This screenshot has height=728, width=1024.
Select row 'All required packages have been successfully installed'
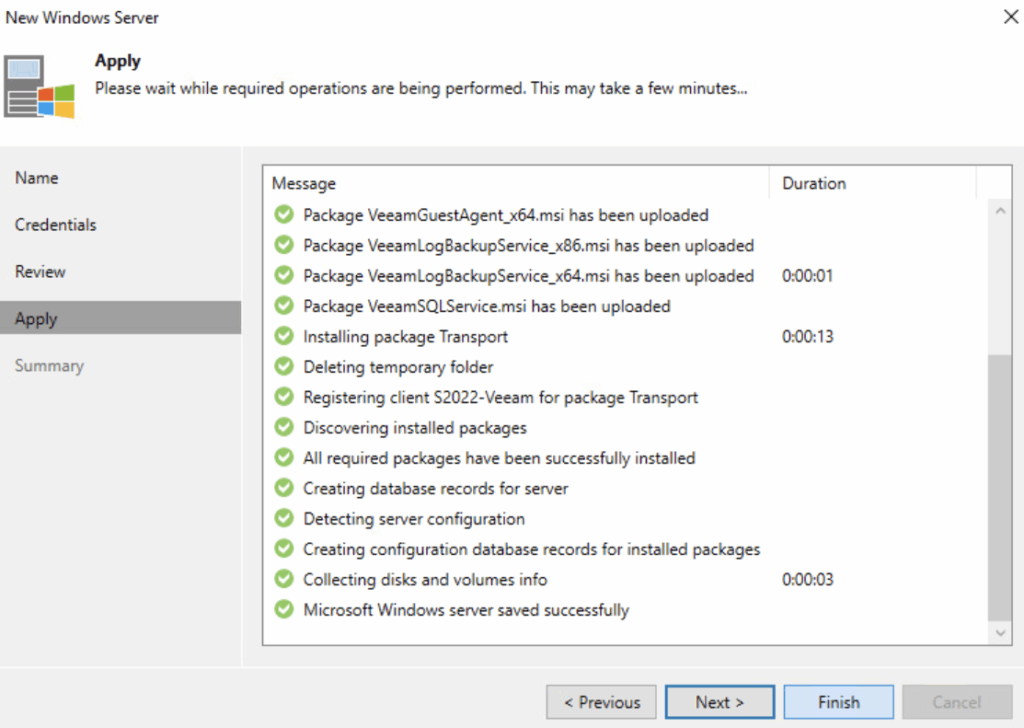[626, 458]
